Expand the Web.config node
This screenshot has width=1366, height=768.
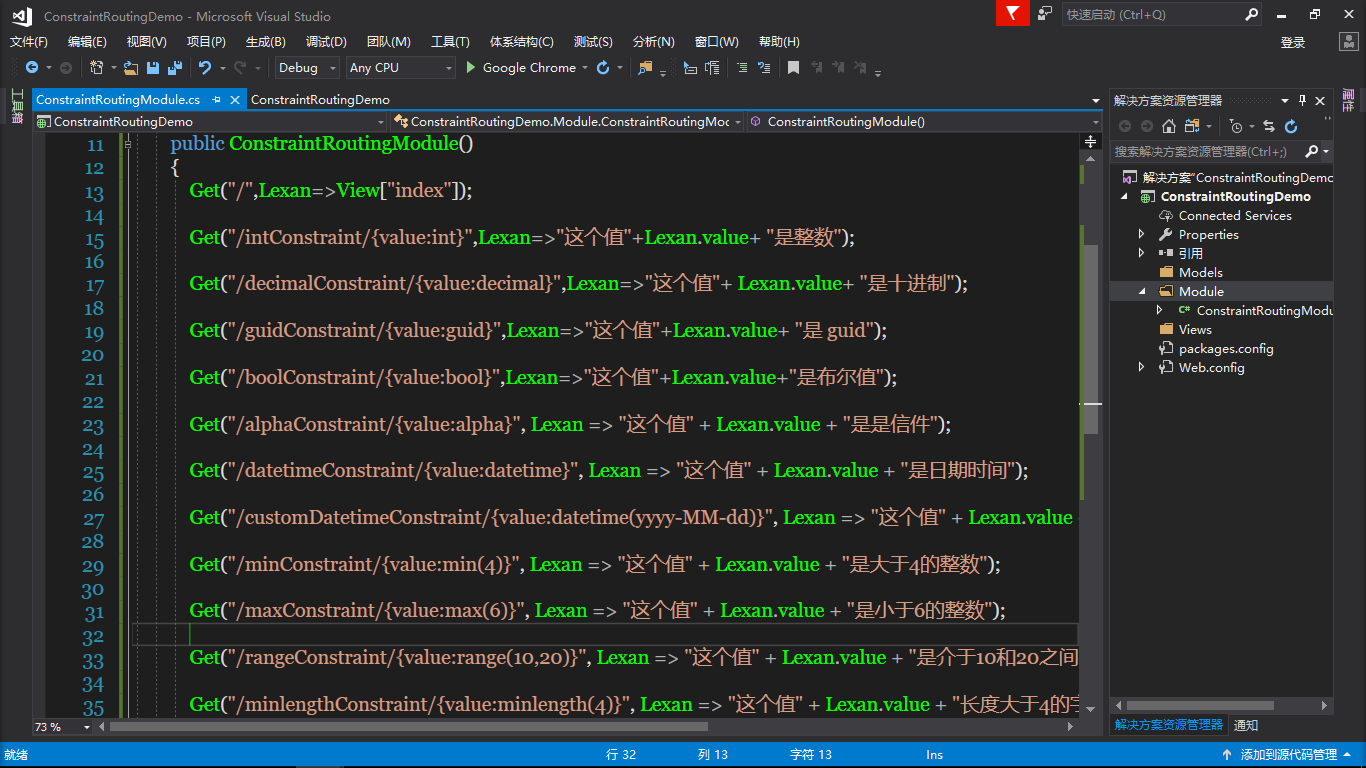coord(1142,367)
